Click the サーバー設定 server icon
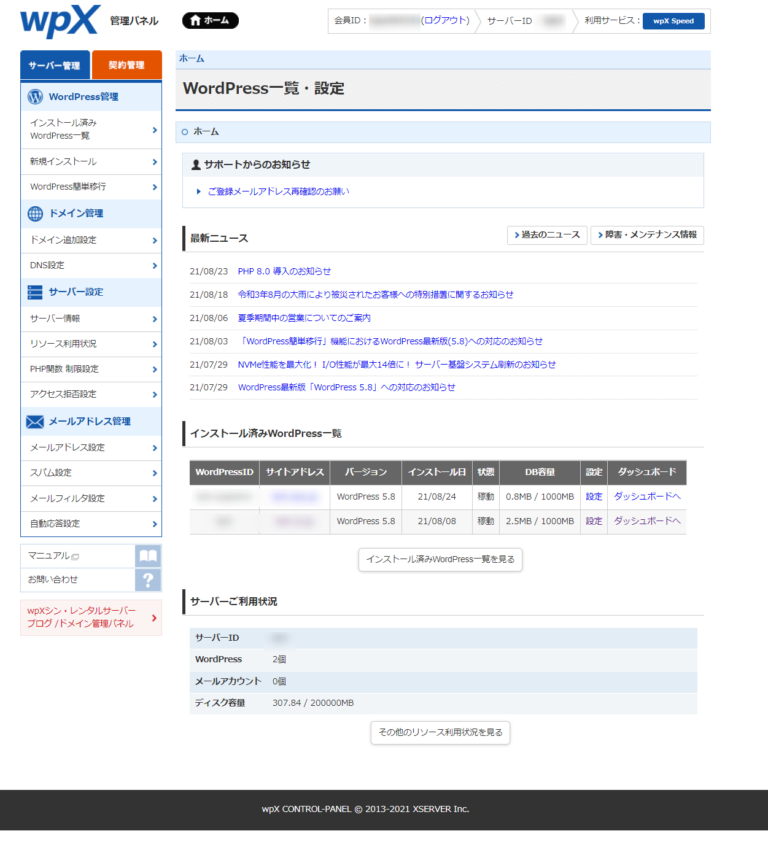768x847 pixels. (x=35, y=292)
